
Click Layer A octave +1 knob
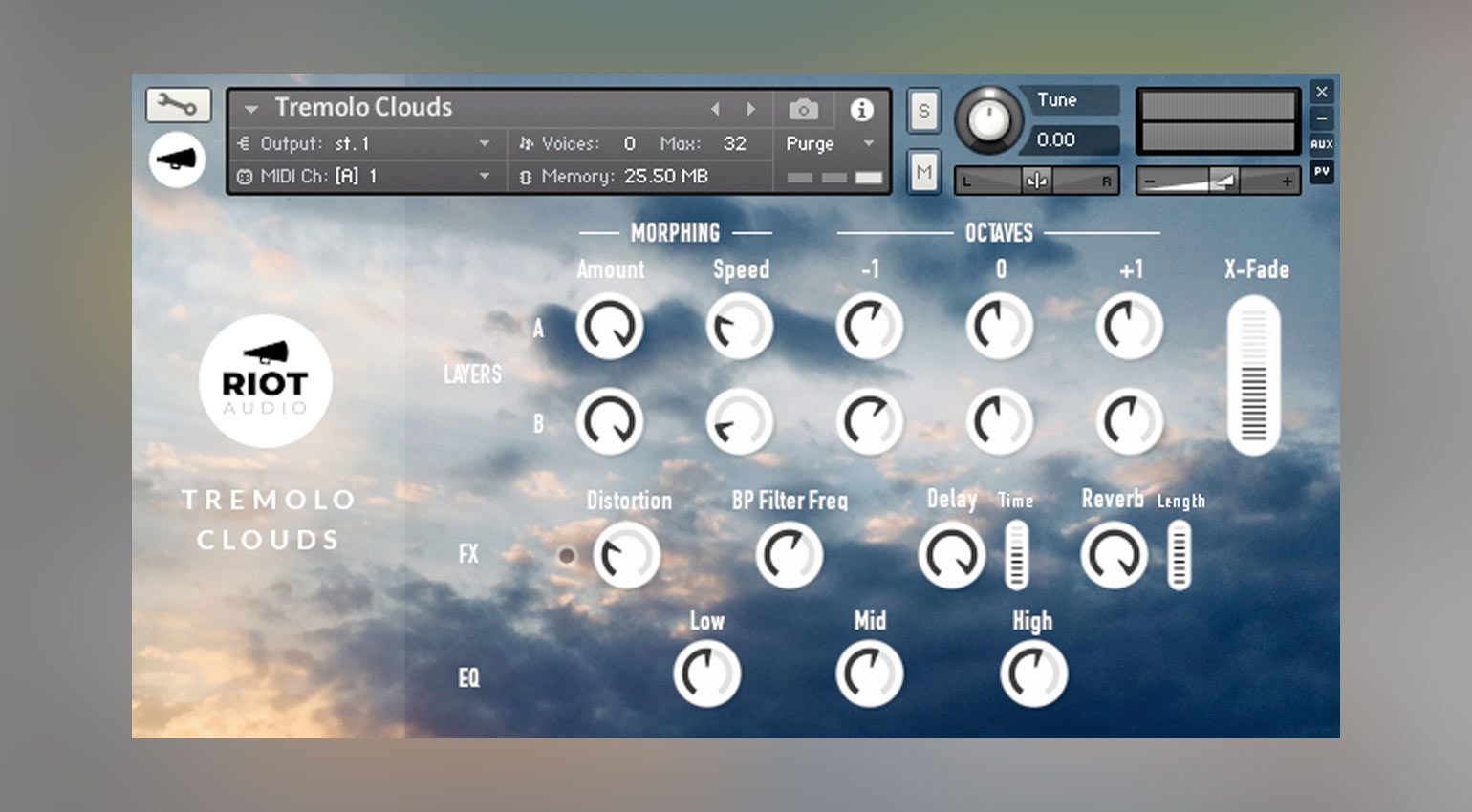point(1130,326)
